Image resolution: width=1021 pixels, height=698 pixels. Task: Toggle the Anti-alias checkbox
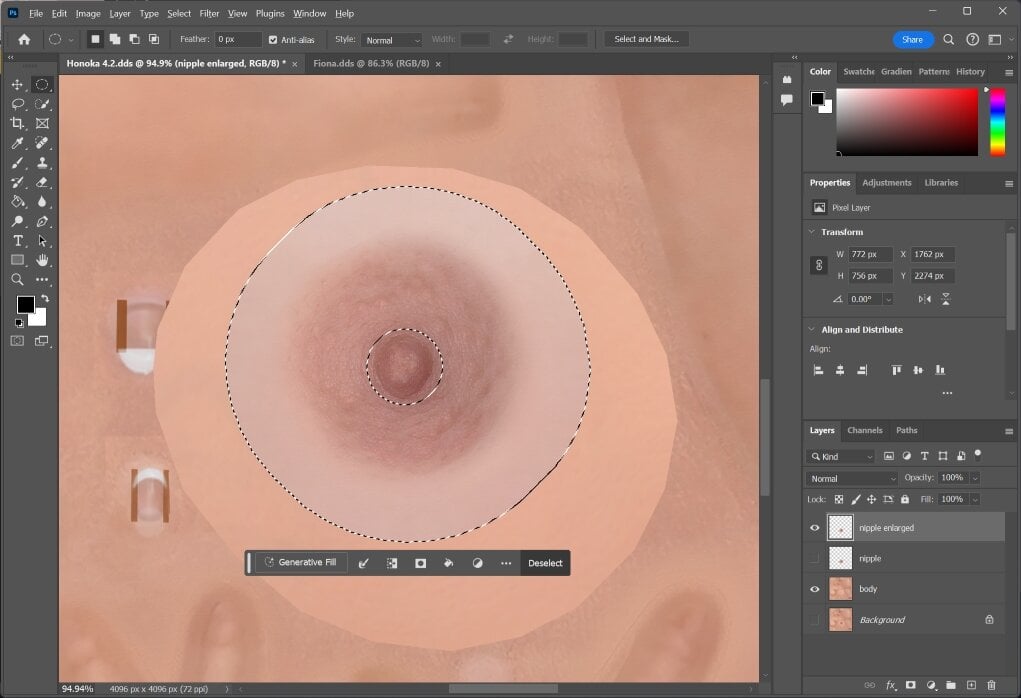(x=273, y=40)
